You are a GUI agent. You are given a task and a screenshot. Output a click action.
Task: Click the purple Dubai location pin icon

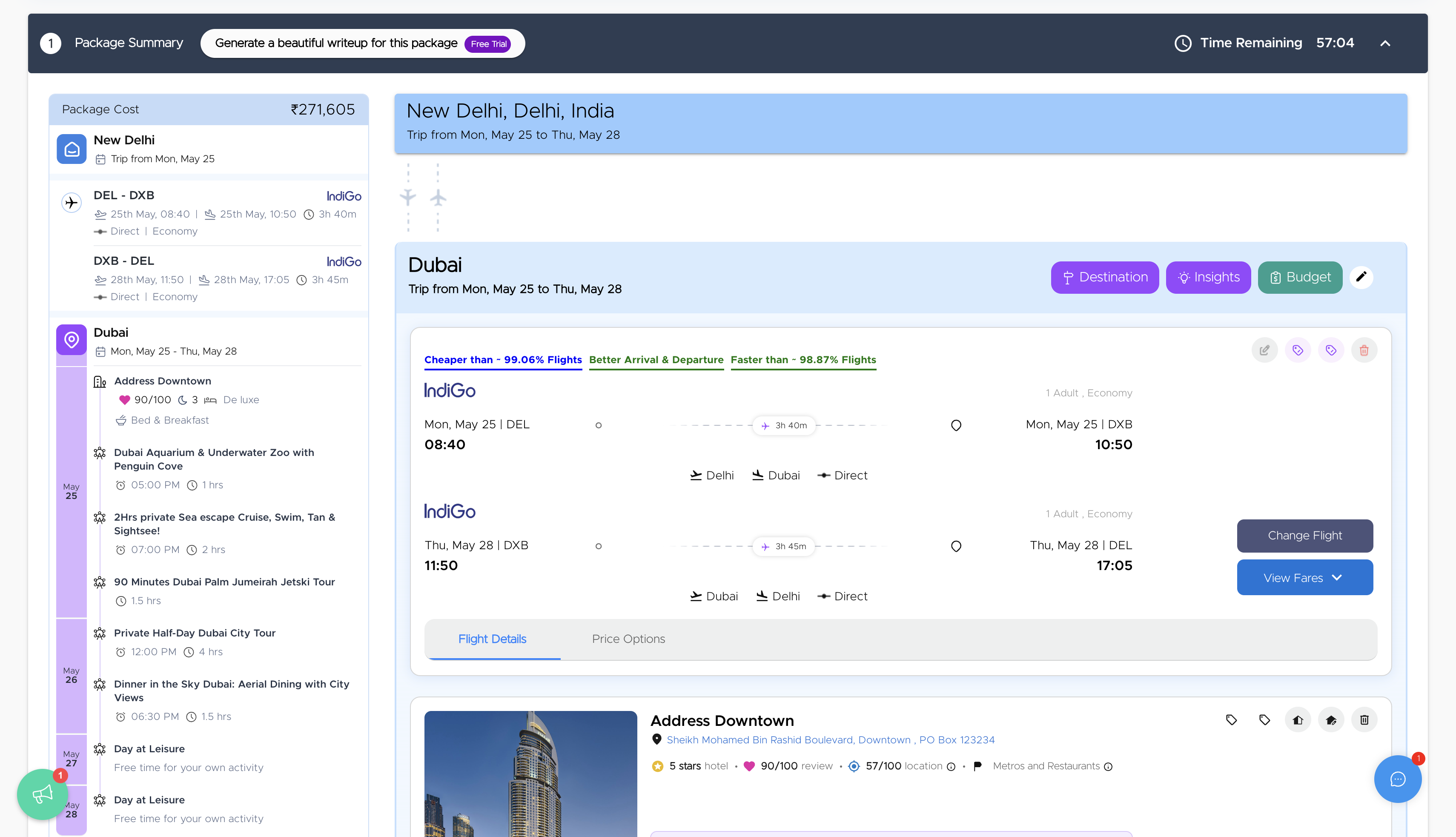[x=72, y=340]
